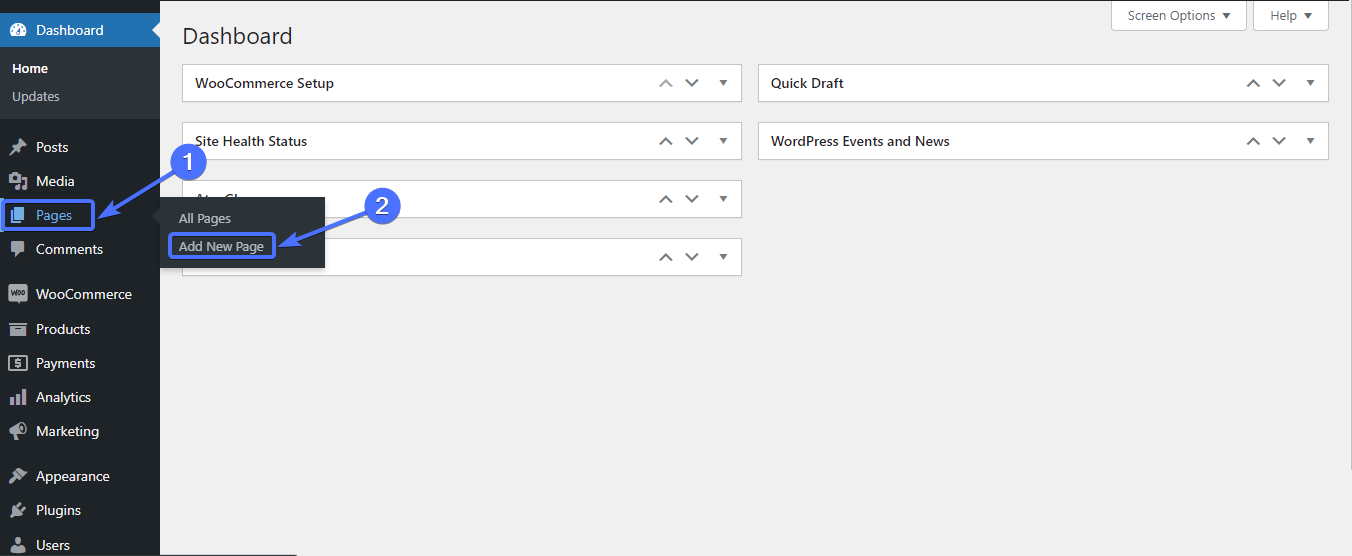
Task: Toggle the third left-column widget panel
Action: (x=723, y=199)
